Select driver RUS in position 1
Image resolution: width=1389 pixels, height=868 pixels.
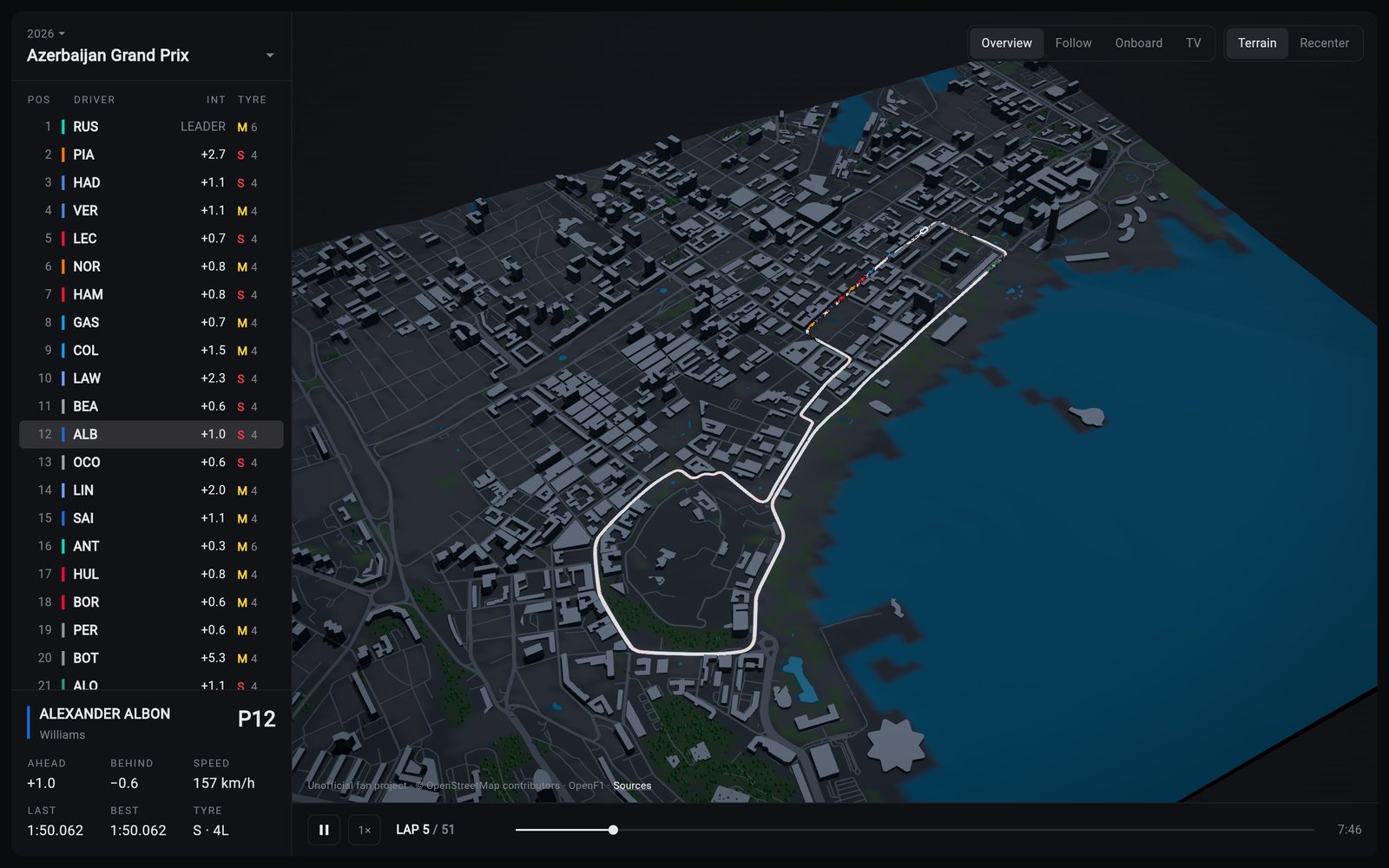point(151,127)
